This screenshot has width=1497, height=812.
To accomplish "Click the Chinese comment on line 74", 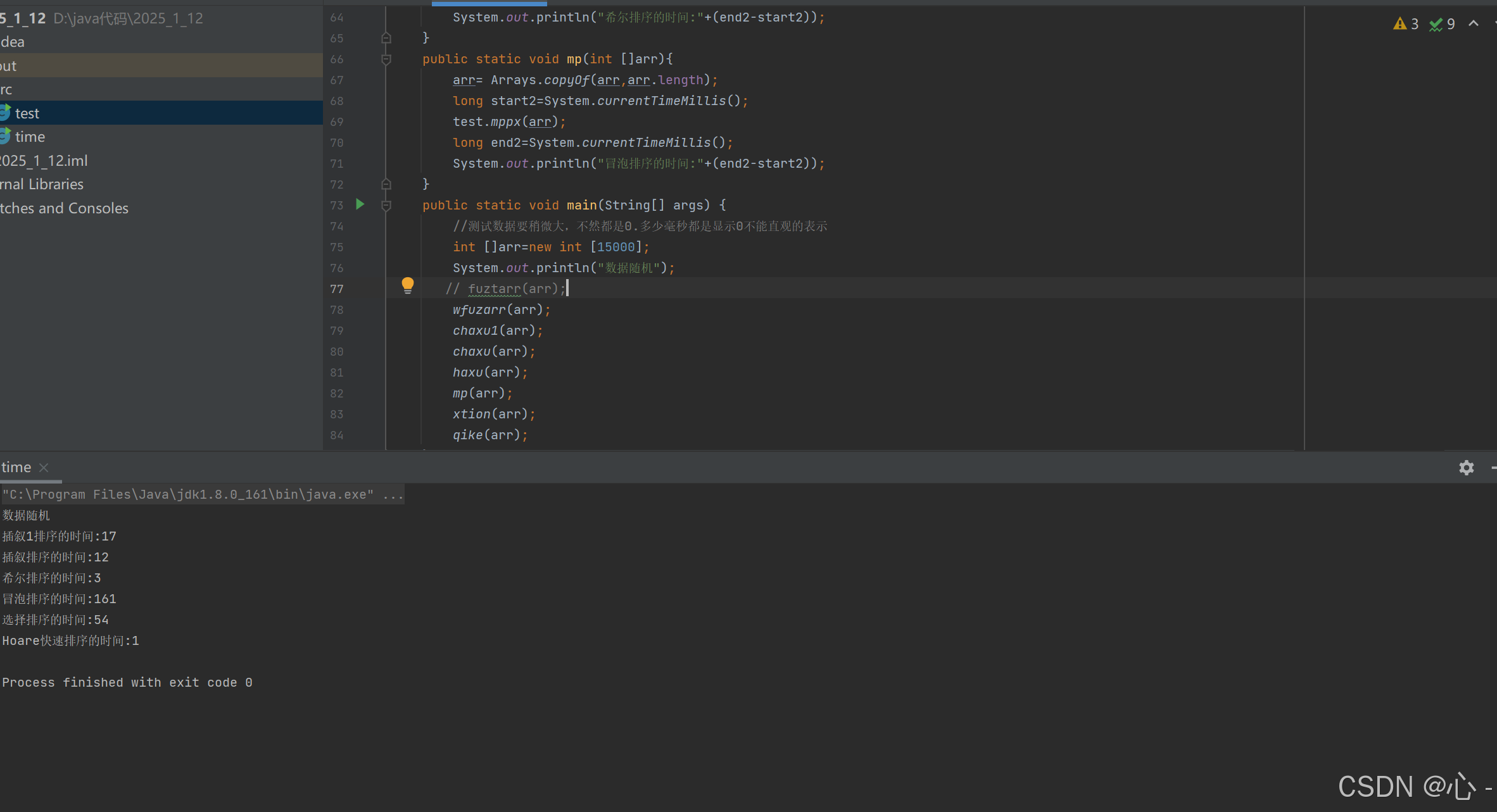I will coord(640,226).
